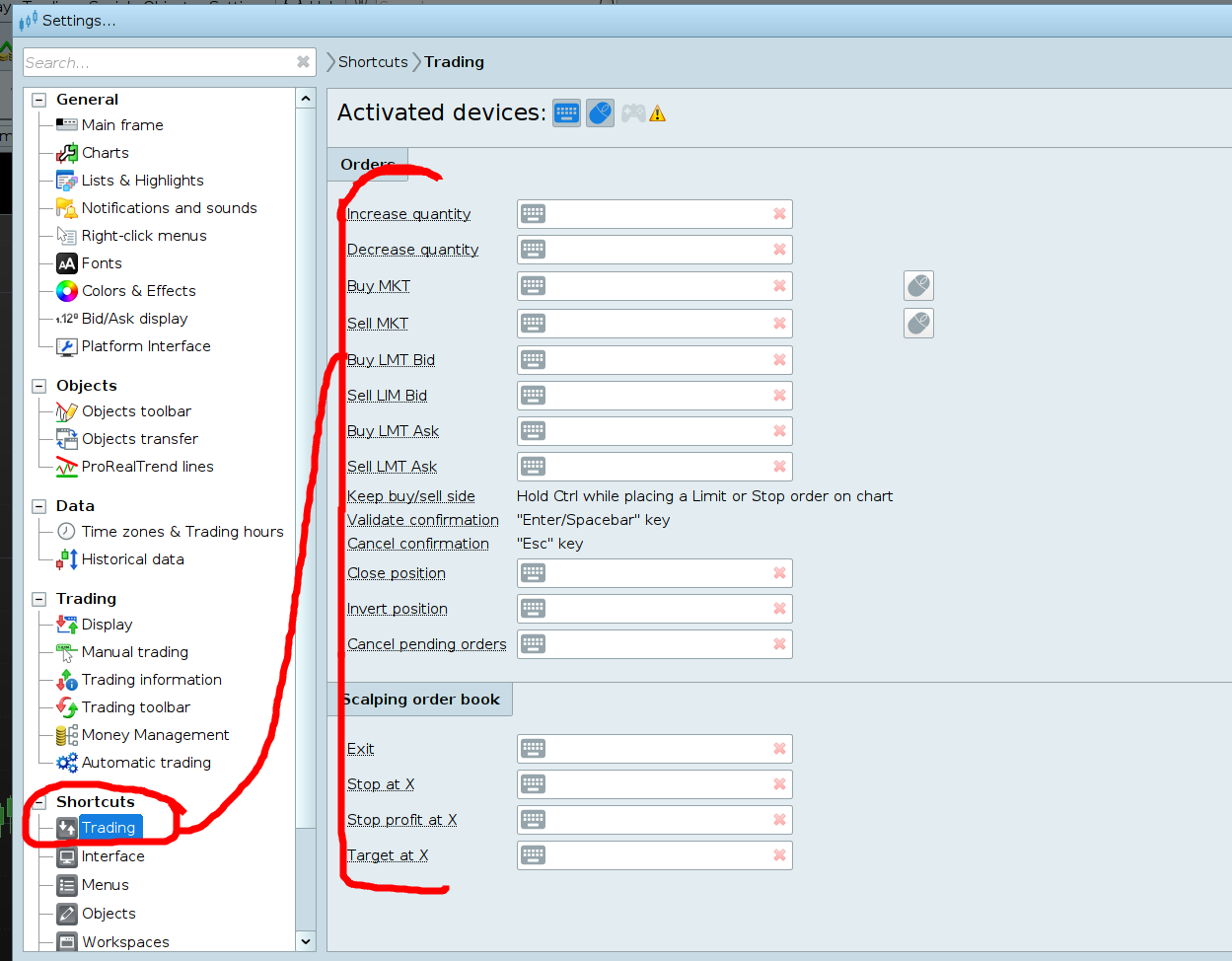
Task: Clear the Target at X shortcut
Action: pyautogui.click(x=779, y=855)
